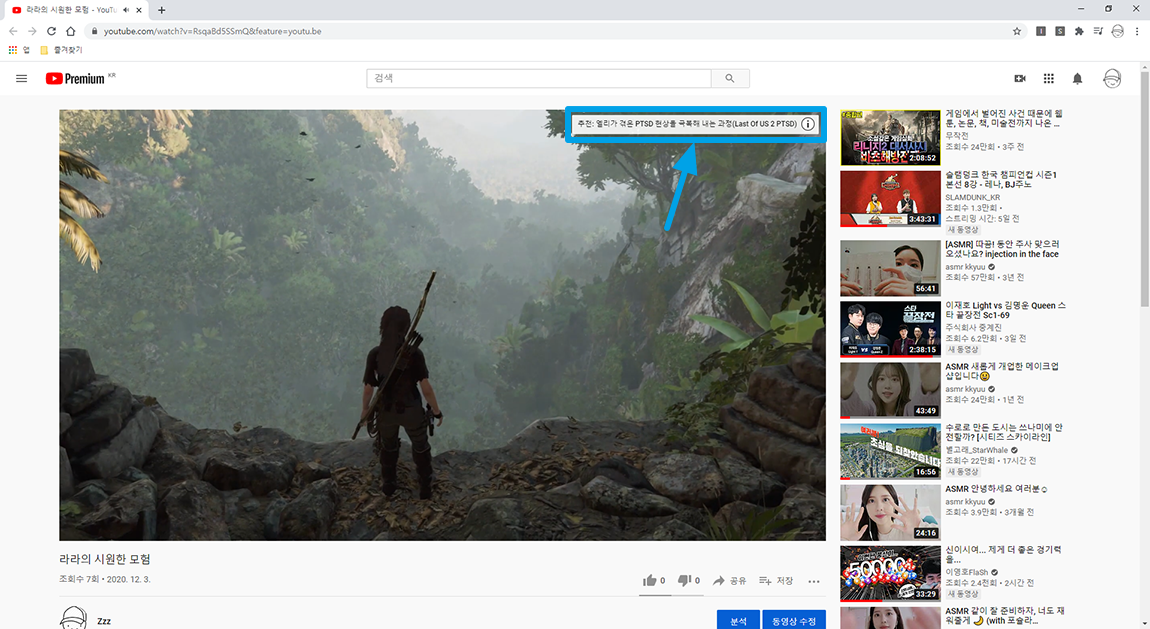
Task: Open the 16:56 city skyline thumbnail
Action: click(890, 452)
